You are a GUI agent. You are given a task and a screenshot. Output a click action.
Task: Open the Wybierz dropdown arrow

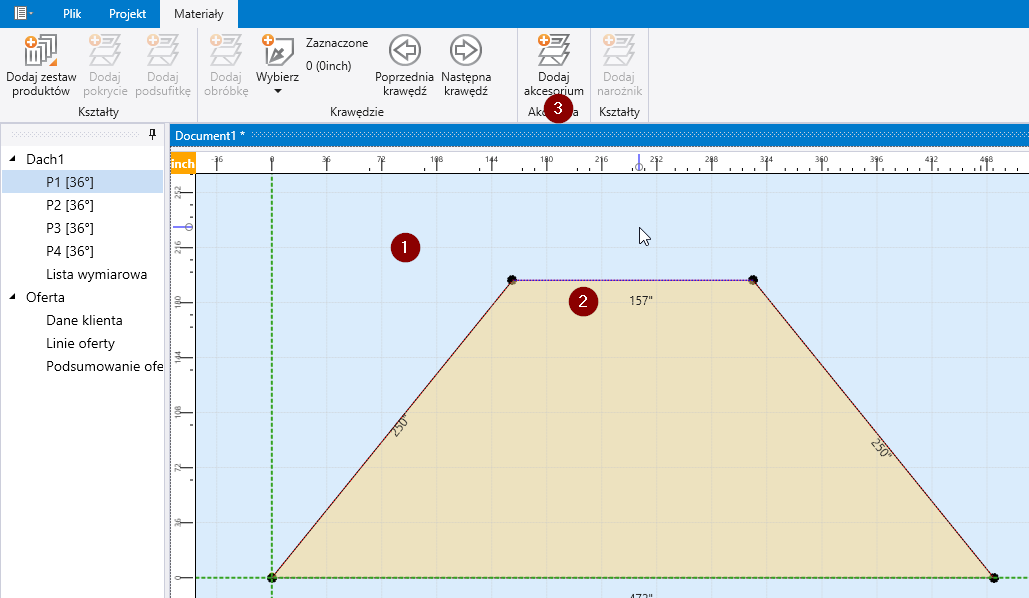[278, 92]
